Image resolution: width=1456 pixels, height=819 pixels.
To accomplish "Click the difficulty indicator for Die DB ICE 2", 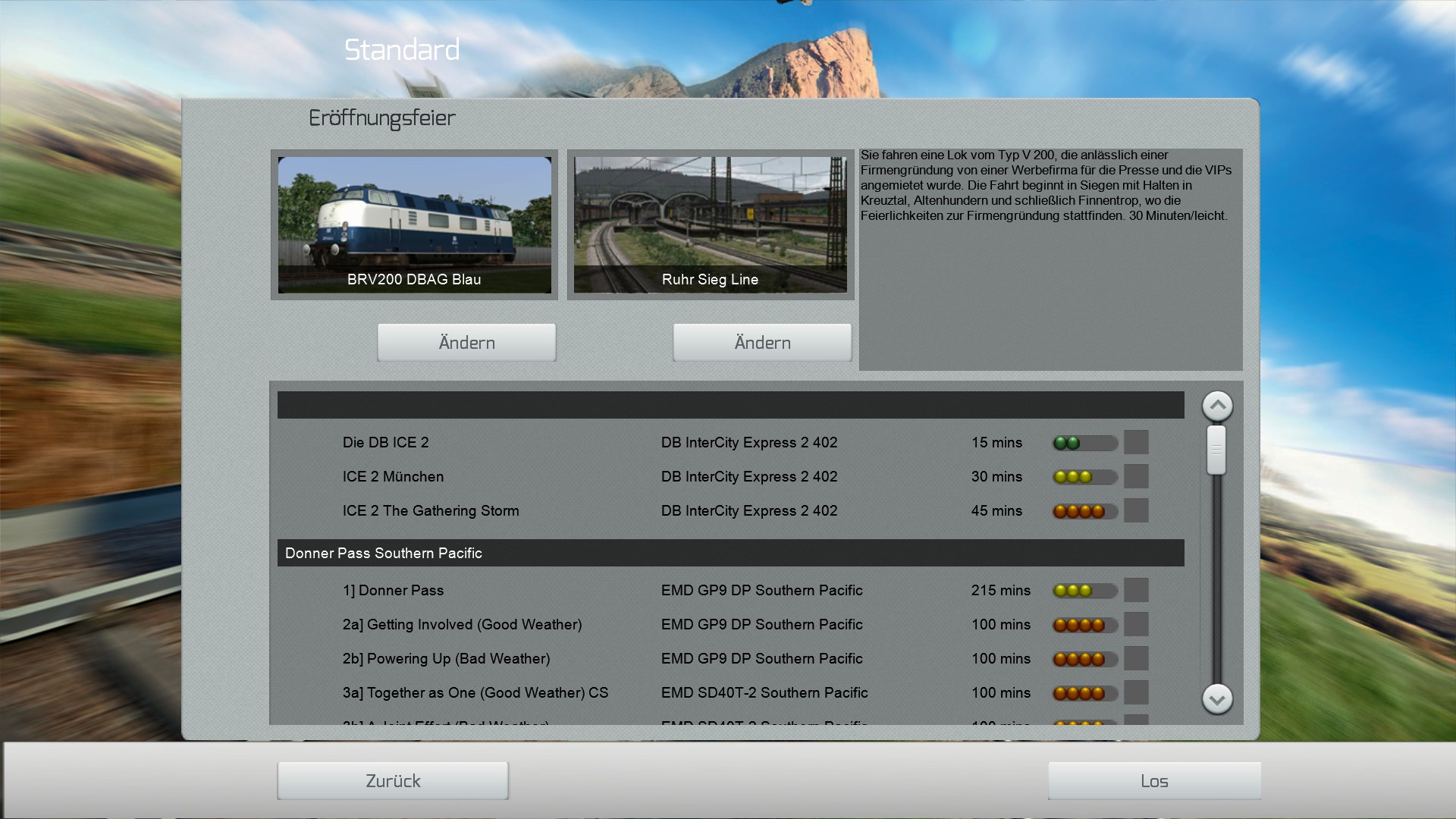I will click(x=1084, y=443).
